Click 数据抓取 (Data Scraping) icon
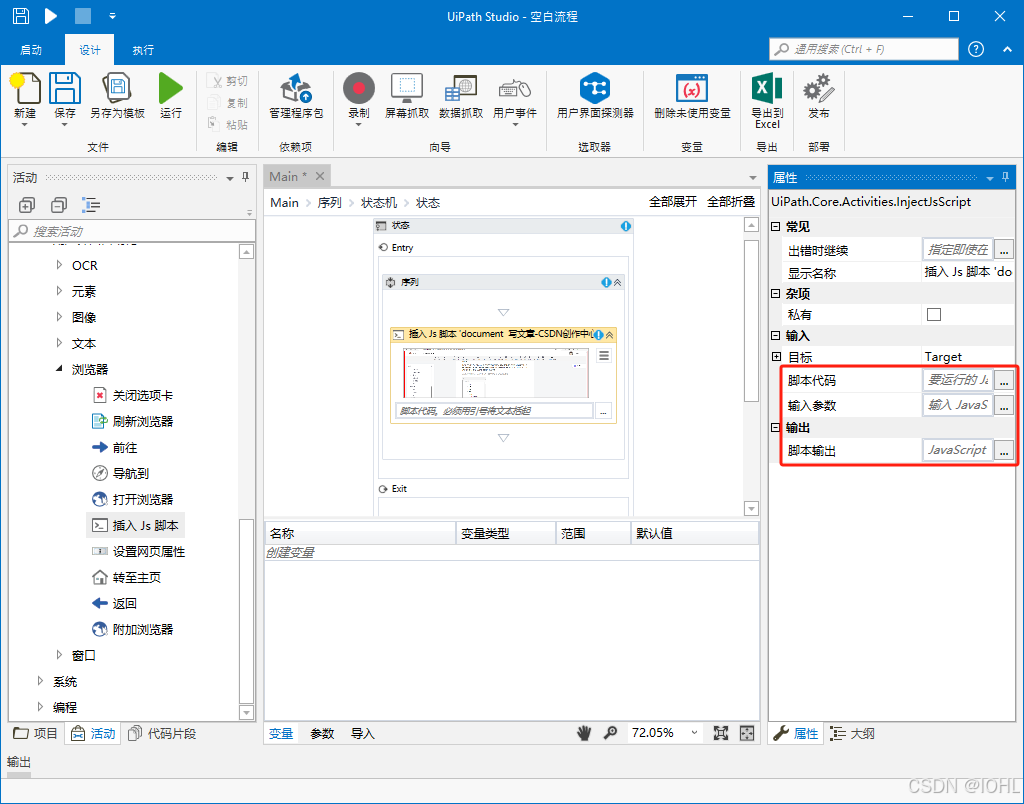1024x804 pixels. point(461,88)
